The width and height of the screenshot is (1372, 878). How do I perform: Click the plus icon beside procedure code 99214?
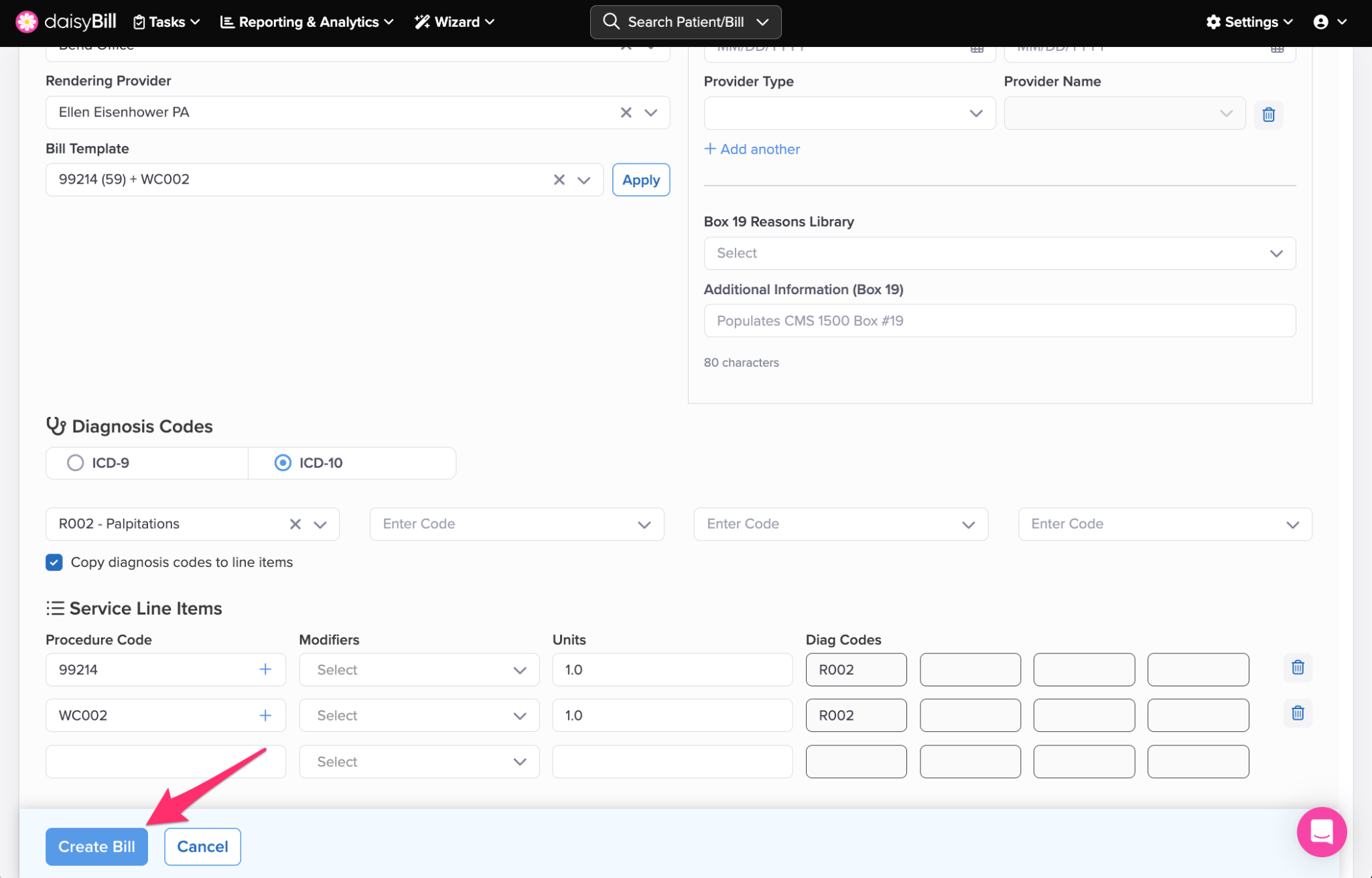(265, 670)
